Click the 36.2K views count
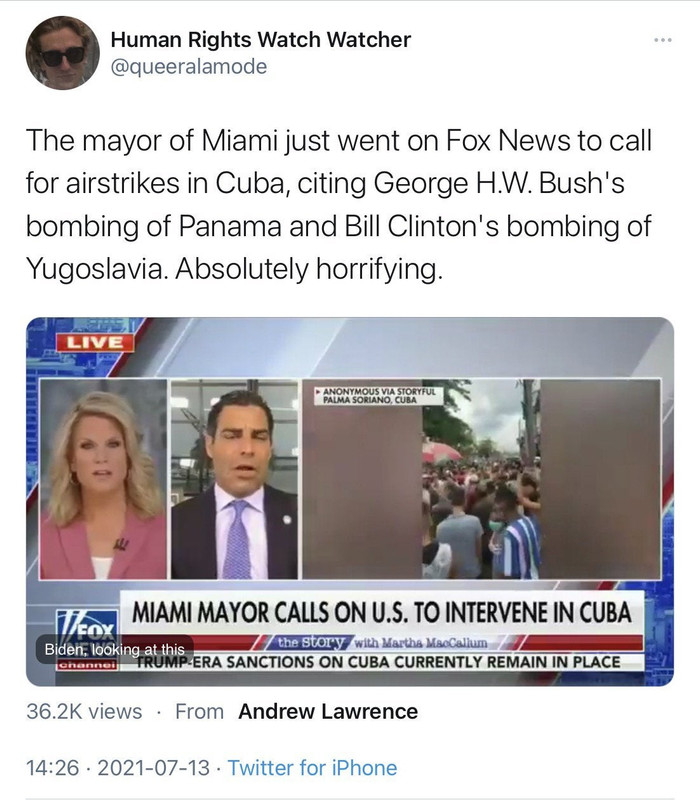This screenshot has height=800, width=700. pyautogui.click(x=84, y=711)
